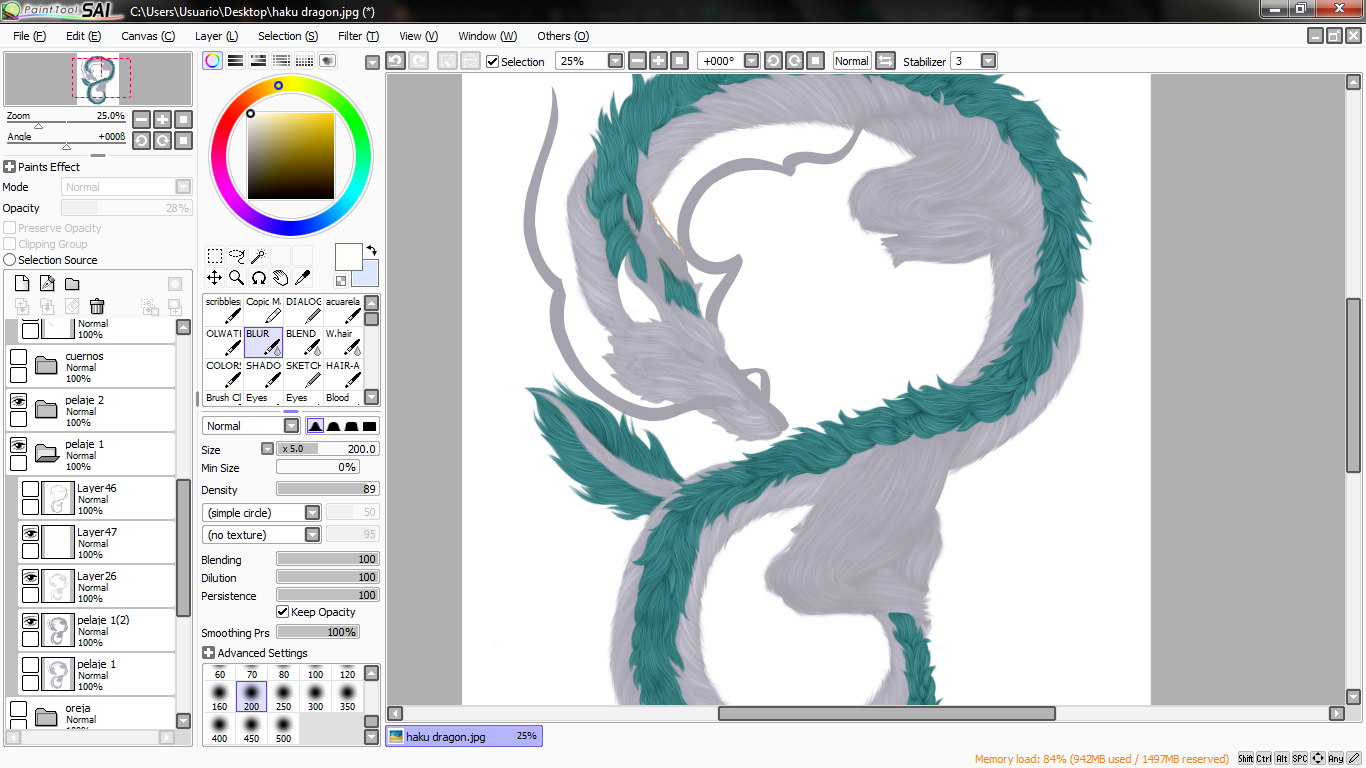Flip the canvas view horizontally

click(x=885, y=61)
